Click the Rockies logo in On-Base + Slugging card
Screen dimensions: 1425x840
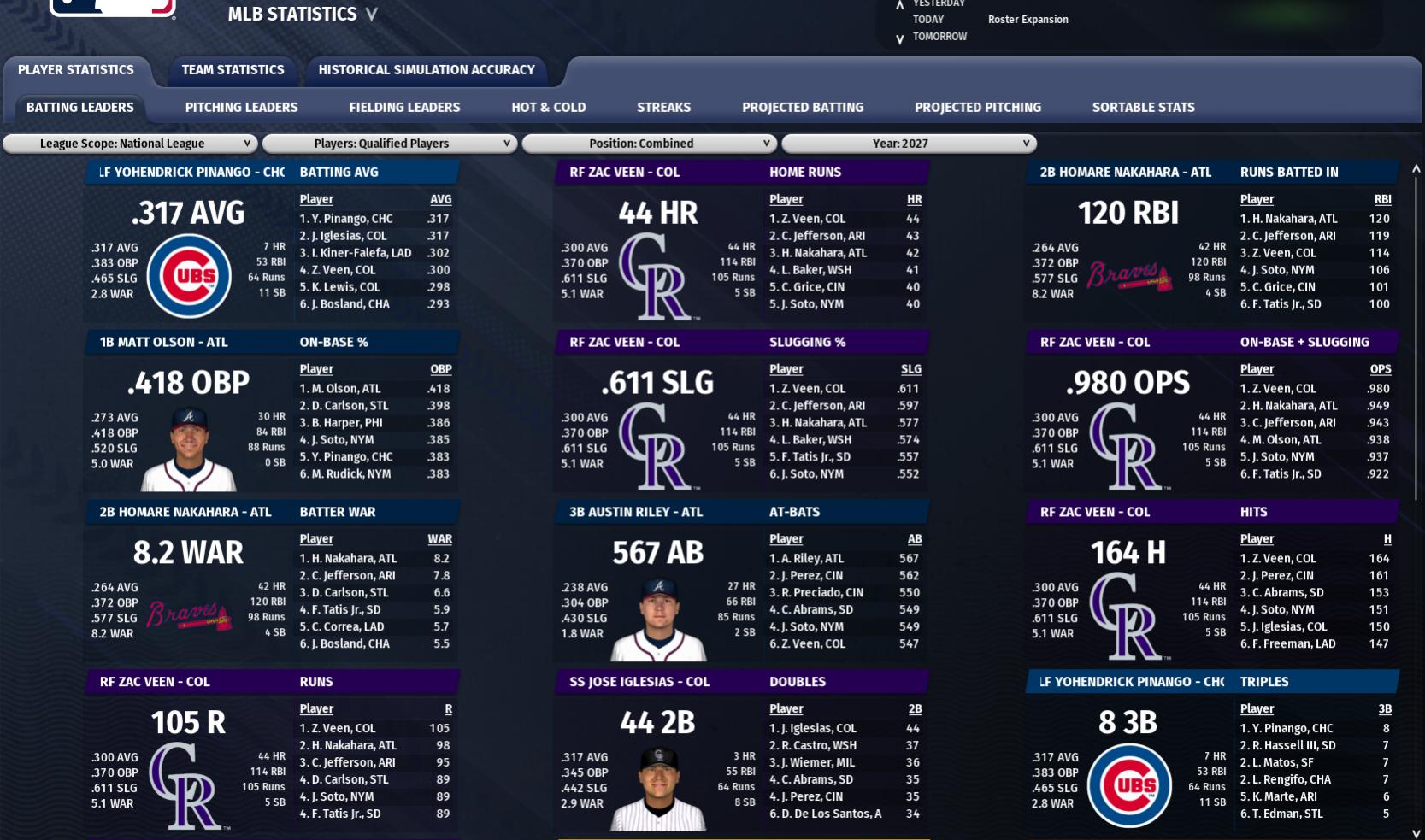[x=1129, y=446]
